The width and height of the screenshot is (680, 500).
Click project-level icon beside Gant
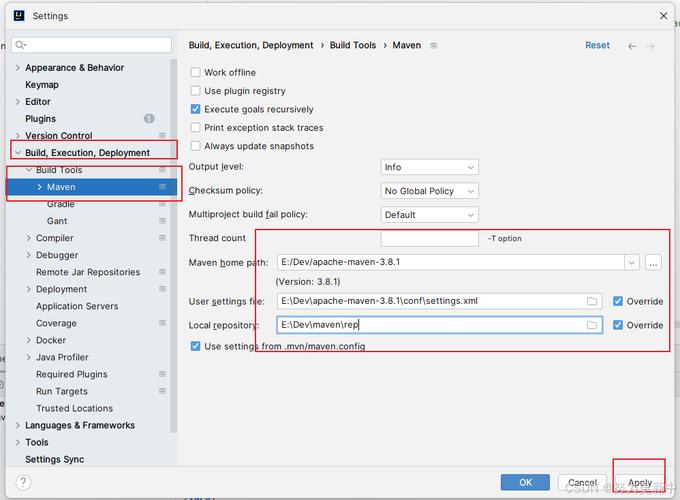click(162, 221)
